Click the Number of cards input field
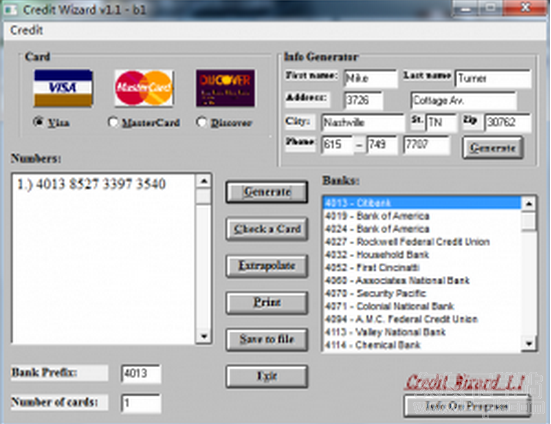The height and width of the screenshot is (424, 551). click(x=141, y=403)
